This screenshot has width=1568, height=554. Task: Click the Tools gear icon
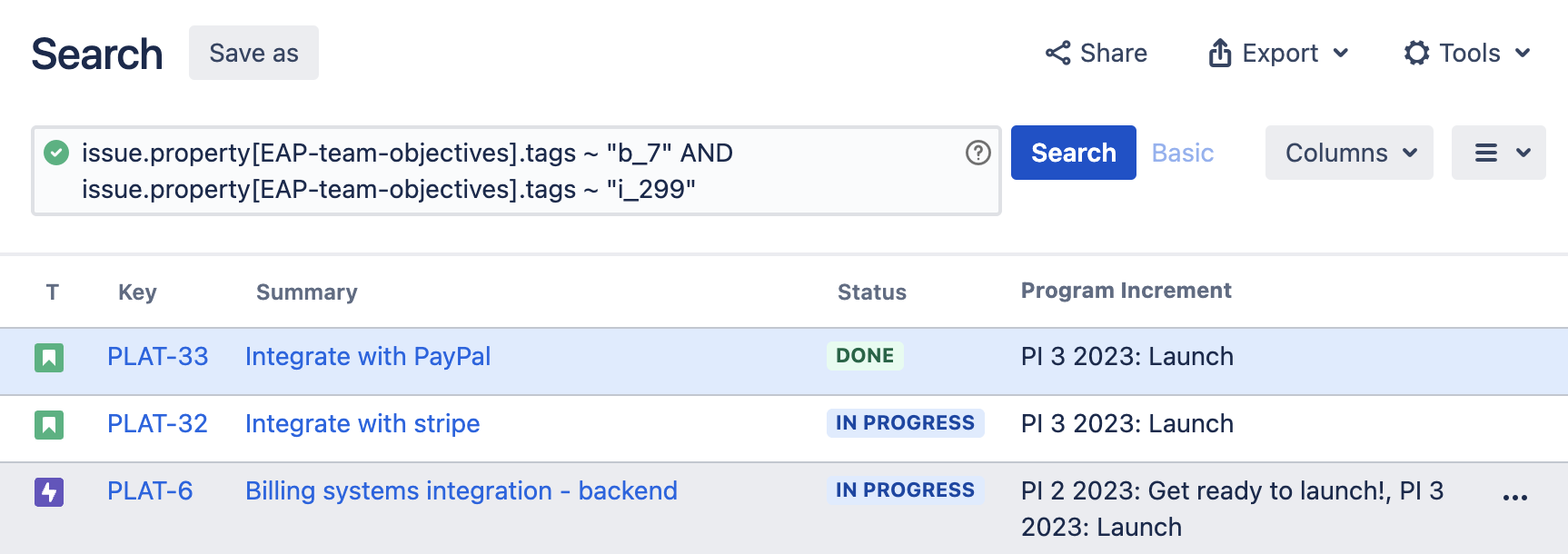point(1416,54)
